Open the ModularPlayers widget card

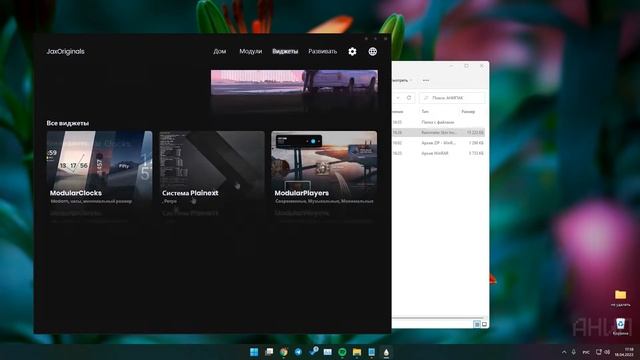click(324, 168)
